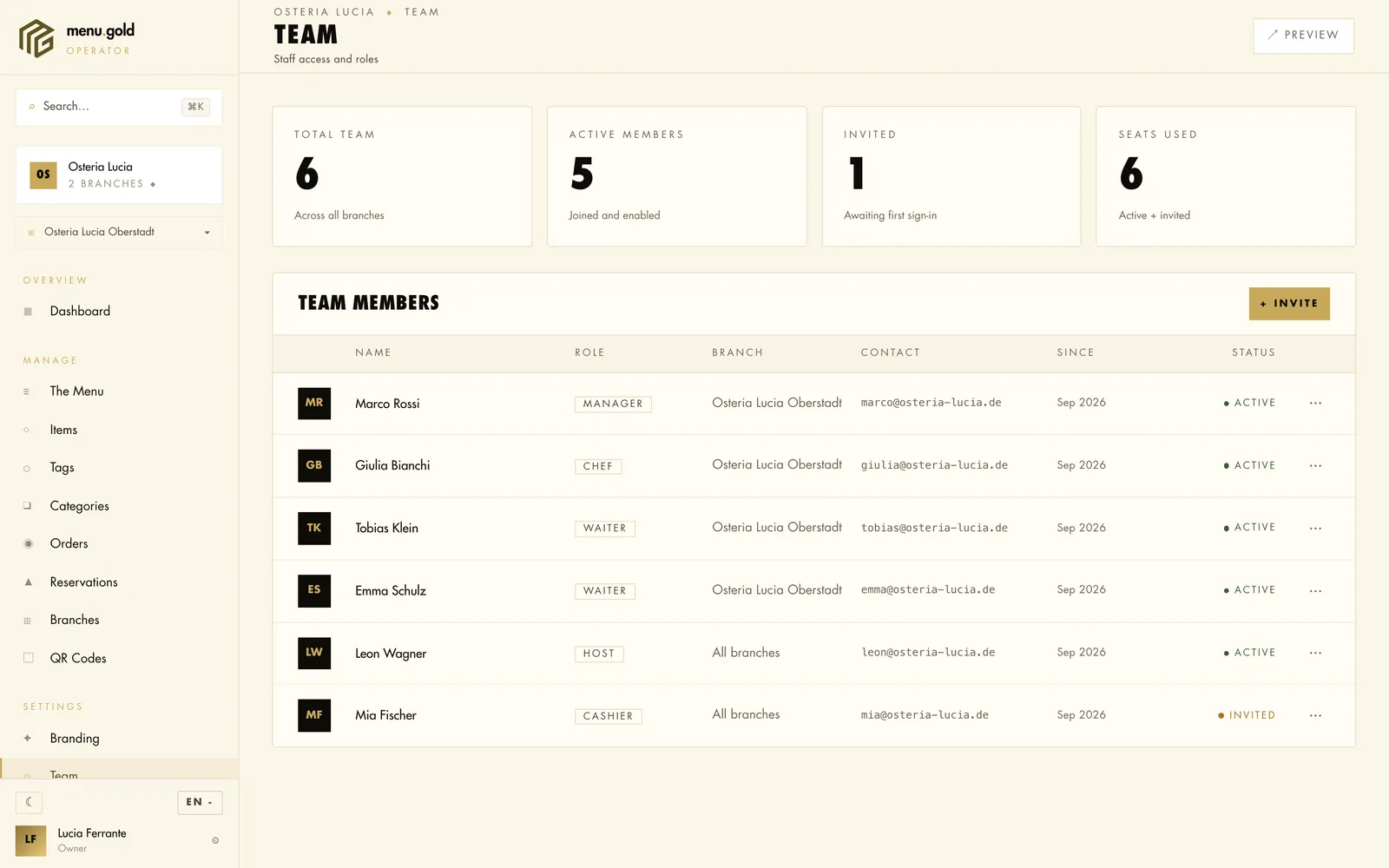Click the HOST role badge
This screenshot has height=868, width=1389.
tap(599, 654)
